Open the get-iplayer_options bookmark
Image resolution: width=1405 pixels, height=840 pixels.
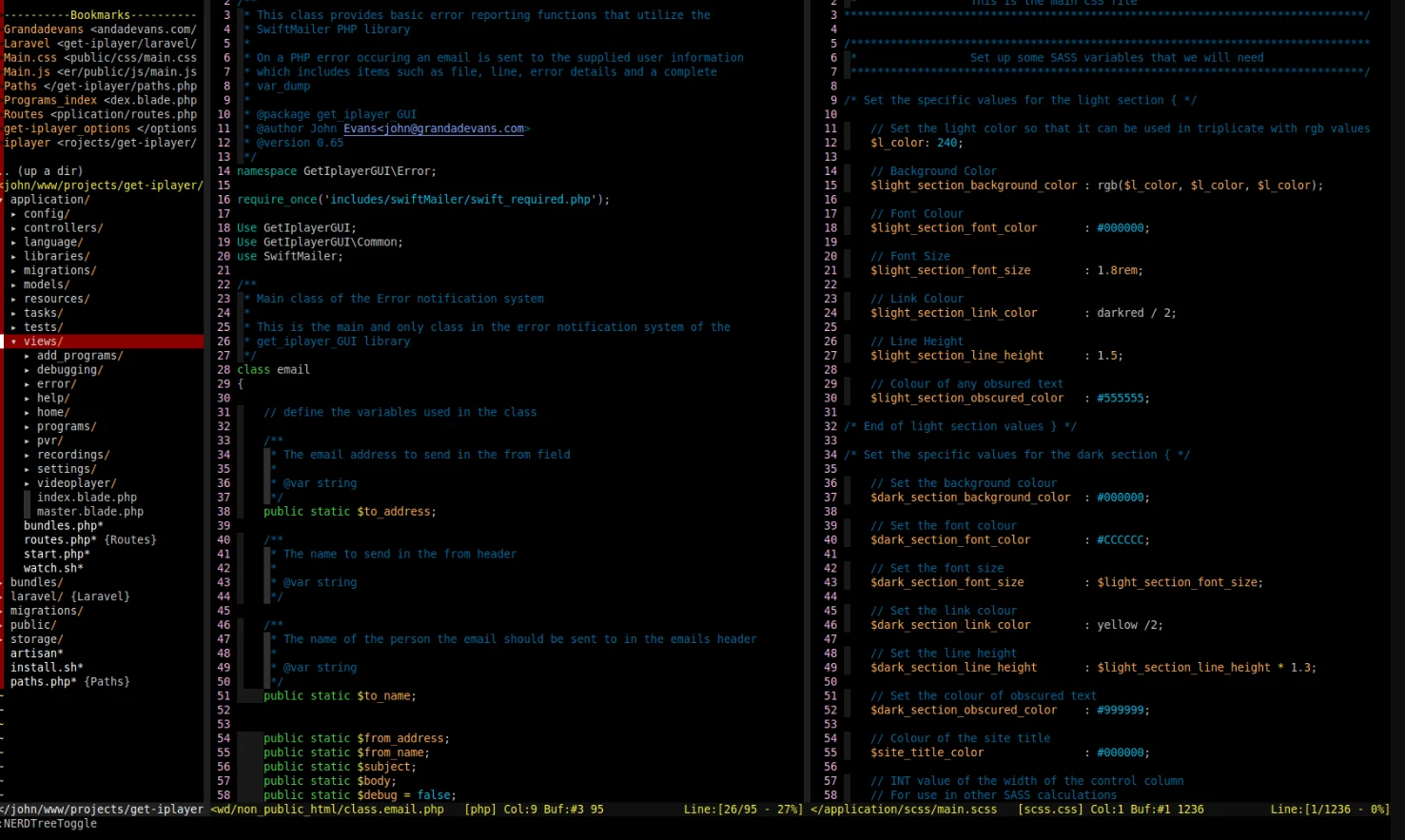click(x=100, y=129)
